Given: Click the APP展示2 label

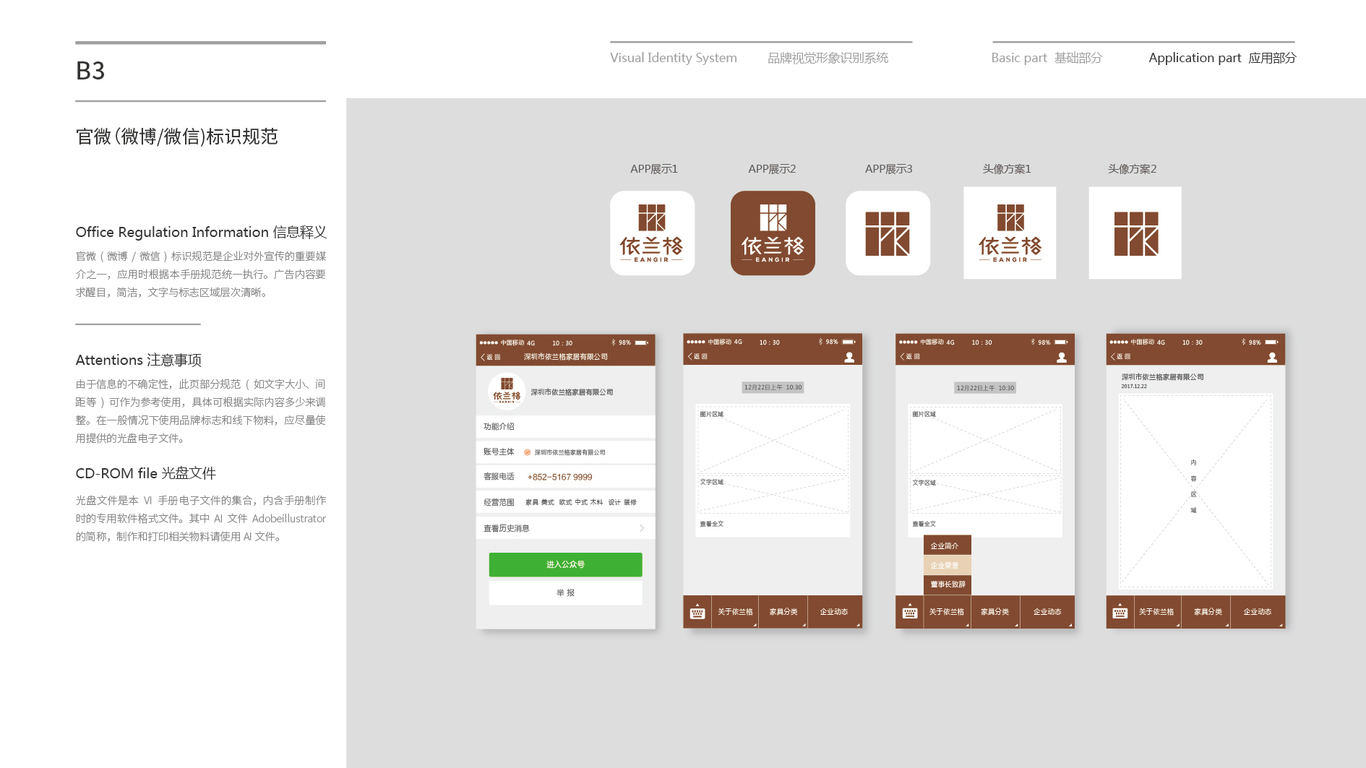Looking at the screenshot, I should (772, 169).
